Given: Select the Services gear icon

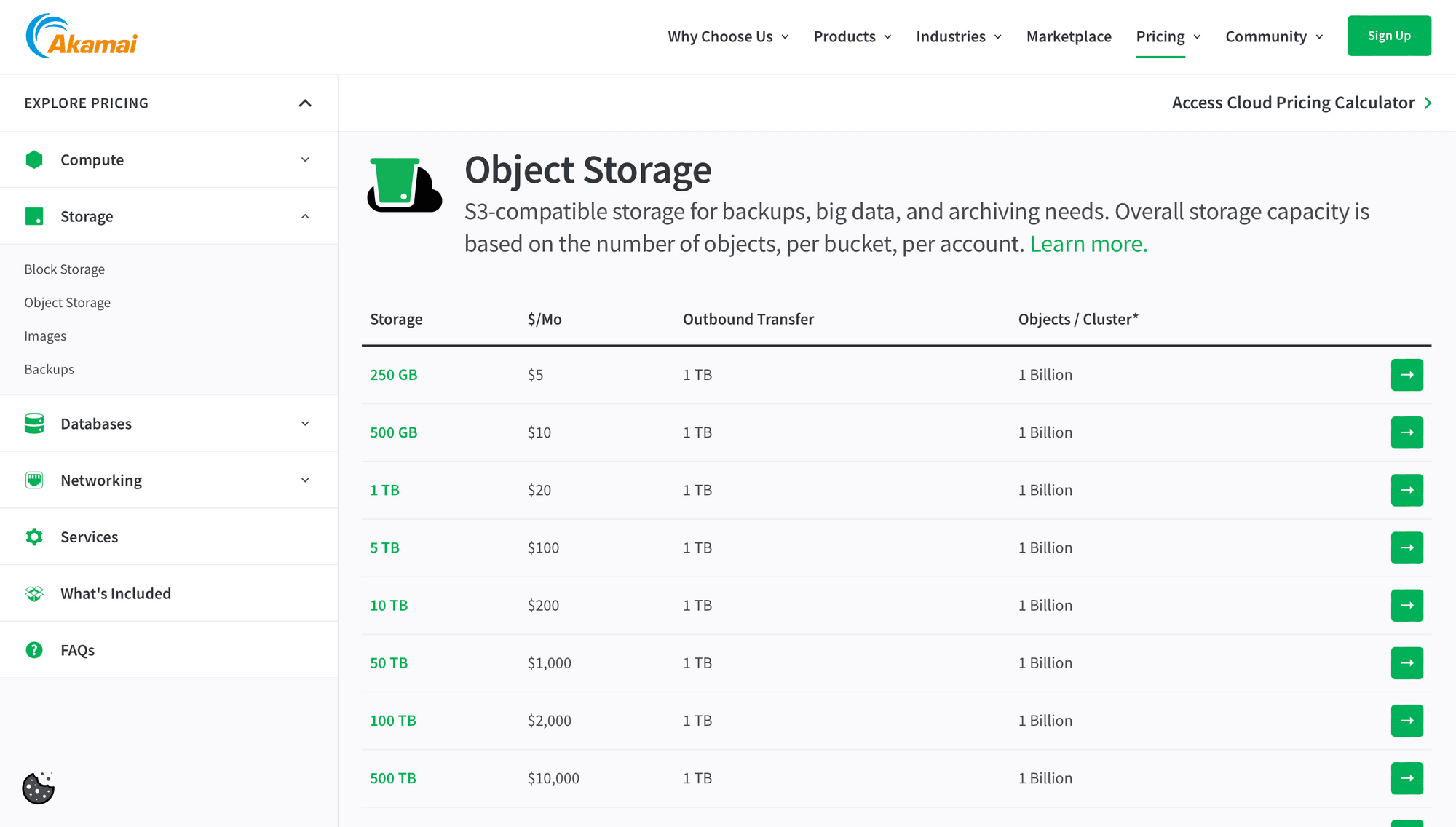Looking at the screenshot, I should [33, 537].
